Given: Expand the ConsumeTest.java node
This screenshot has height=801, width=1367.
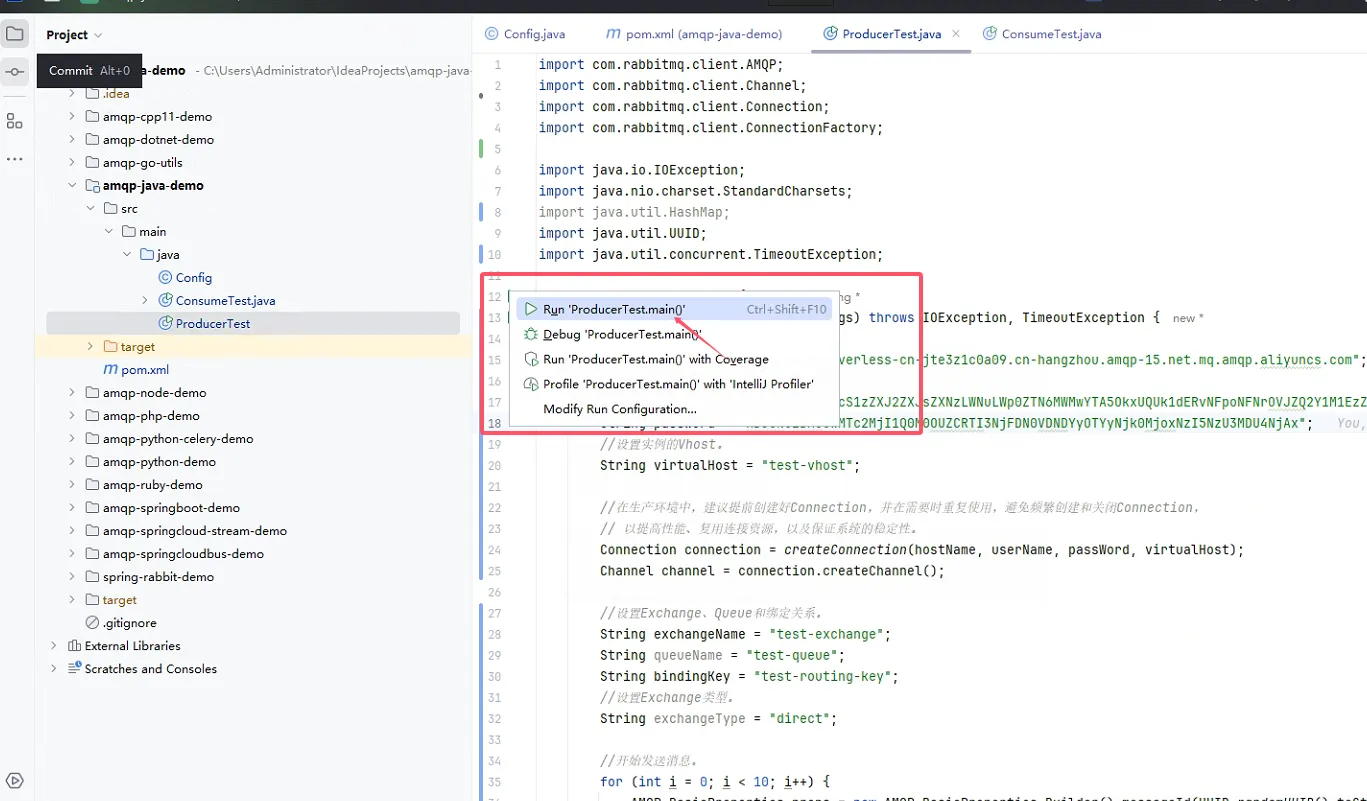Looking at the screenshot, I should [145, 301].
